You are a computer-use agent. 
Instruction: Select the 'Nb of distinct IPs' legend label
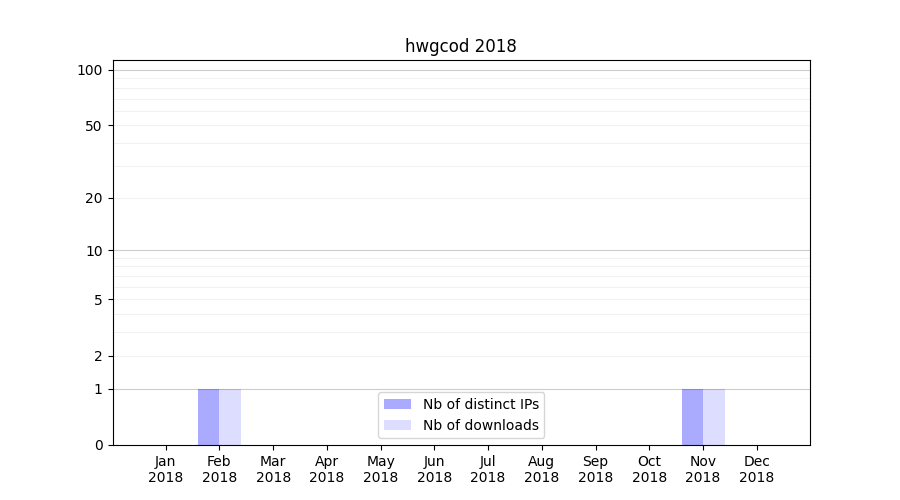click(480, 404)
